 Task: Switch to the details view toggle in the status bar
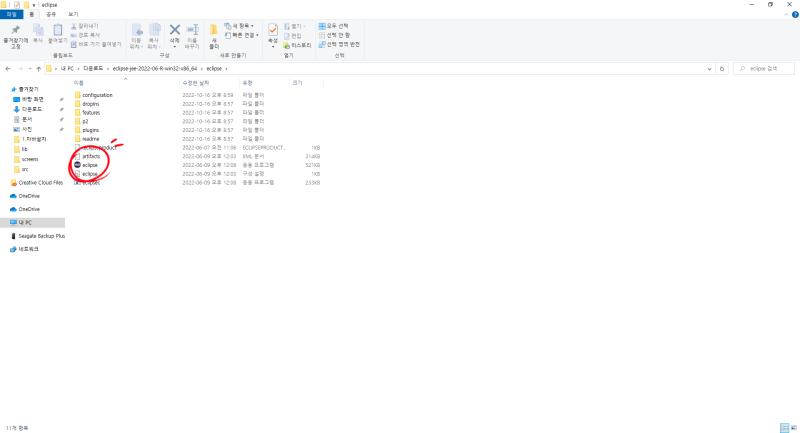[x=785, y=428]
